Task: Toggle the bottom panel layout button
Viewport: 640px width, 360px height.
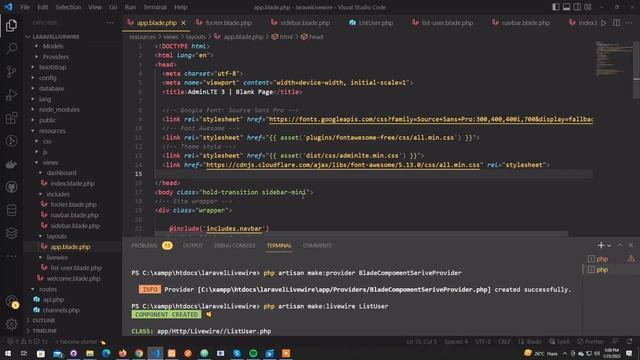Action: pyautogui.click(x=567, y=7)
